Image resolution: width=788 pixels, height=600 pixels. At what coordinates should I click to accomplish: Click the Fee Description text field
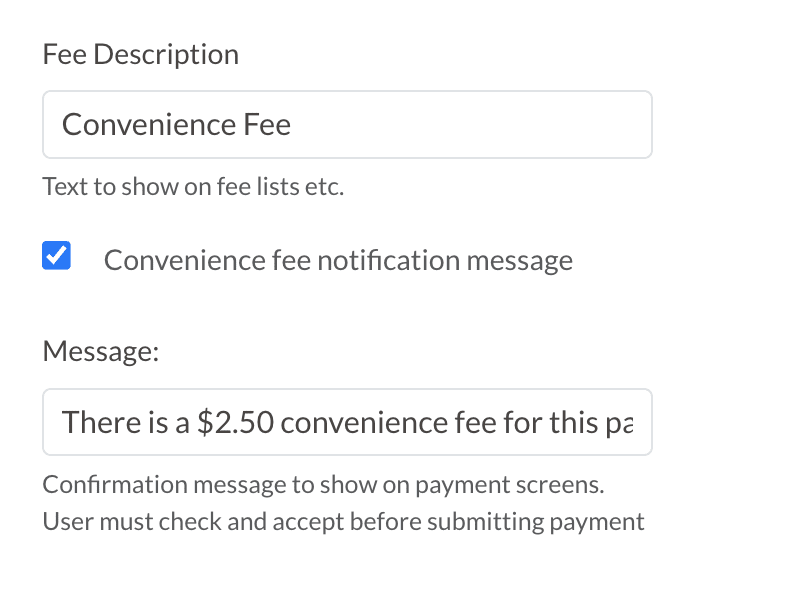pos(346,125)
